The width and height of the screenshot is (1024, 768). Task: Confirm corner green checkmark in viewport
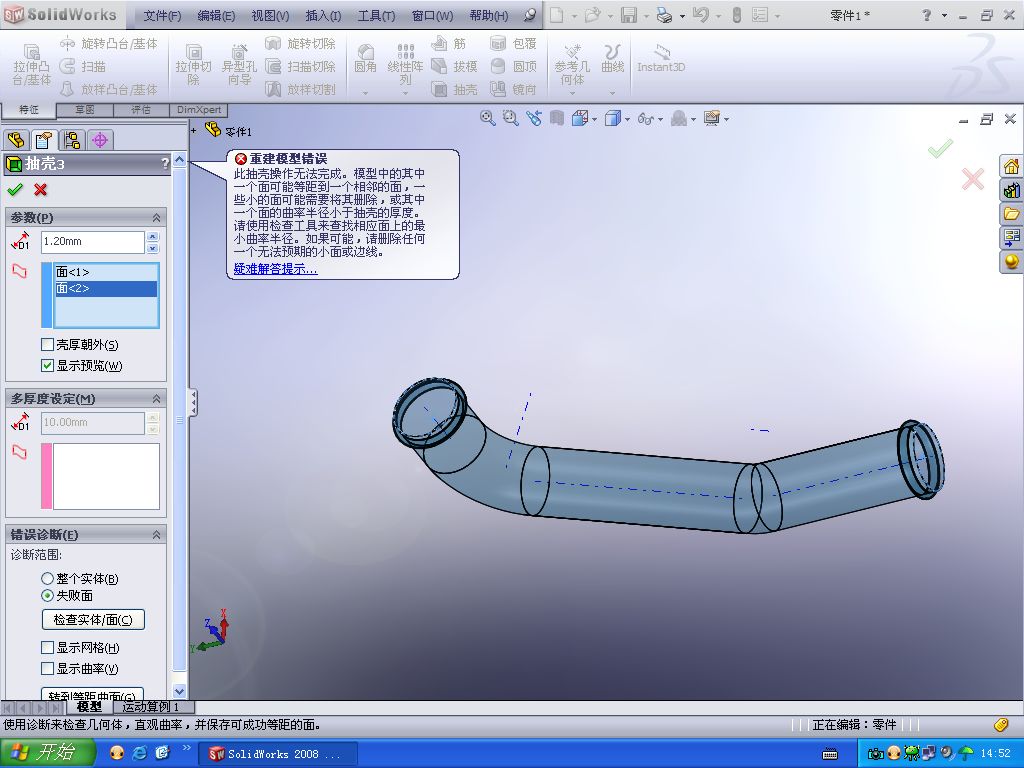pyautogui.click(x=940, y=148)
